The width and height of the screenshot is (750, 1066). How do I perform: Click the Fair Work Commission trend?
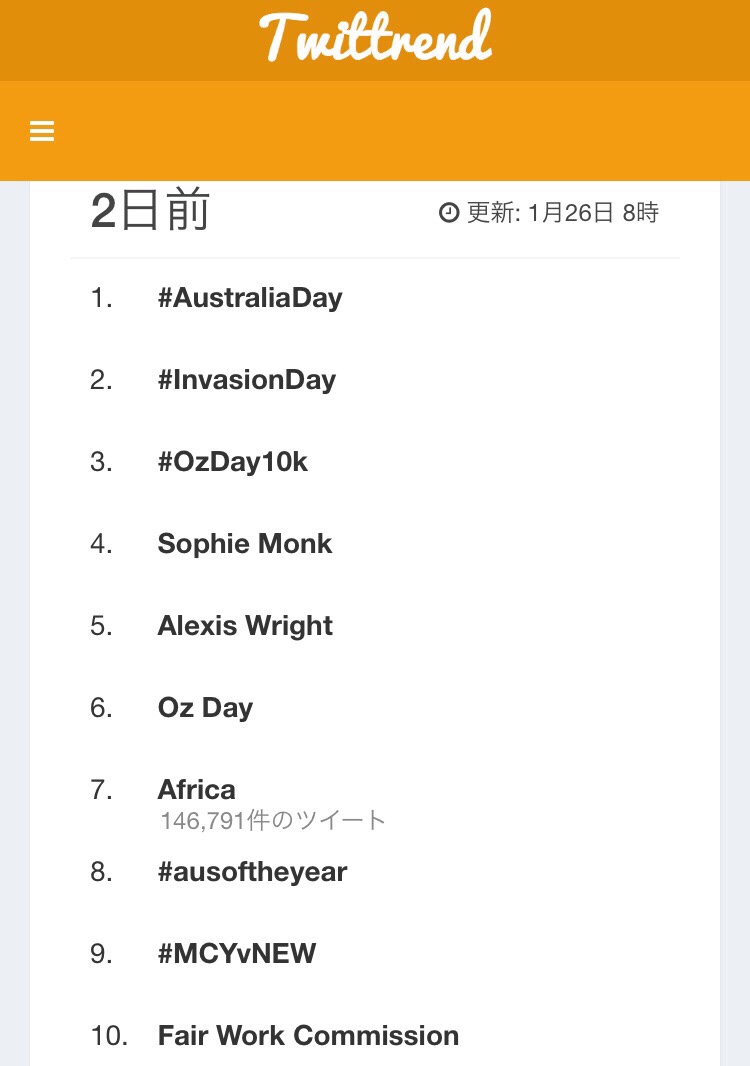click(308, 1036)
